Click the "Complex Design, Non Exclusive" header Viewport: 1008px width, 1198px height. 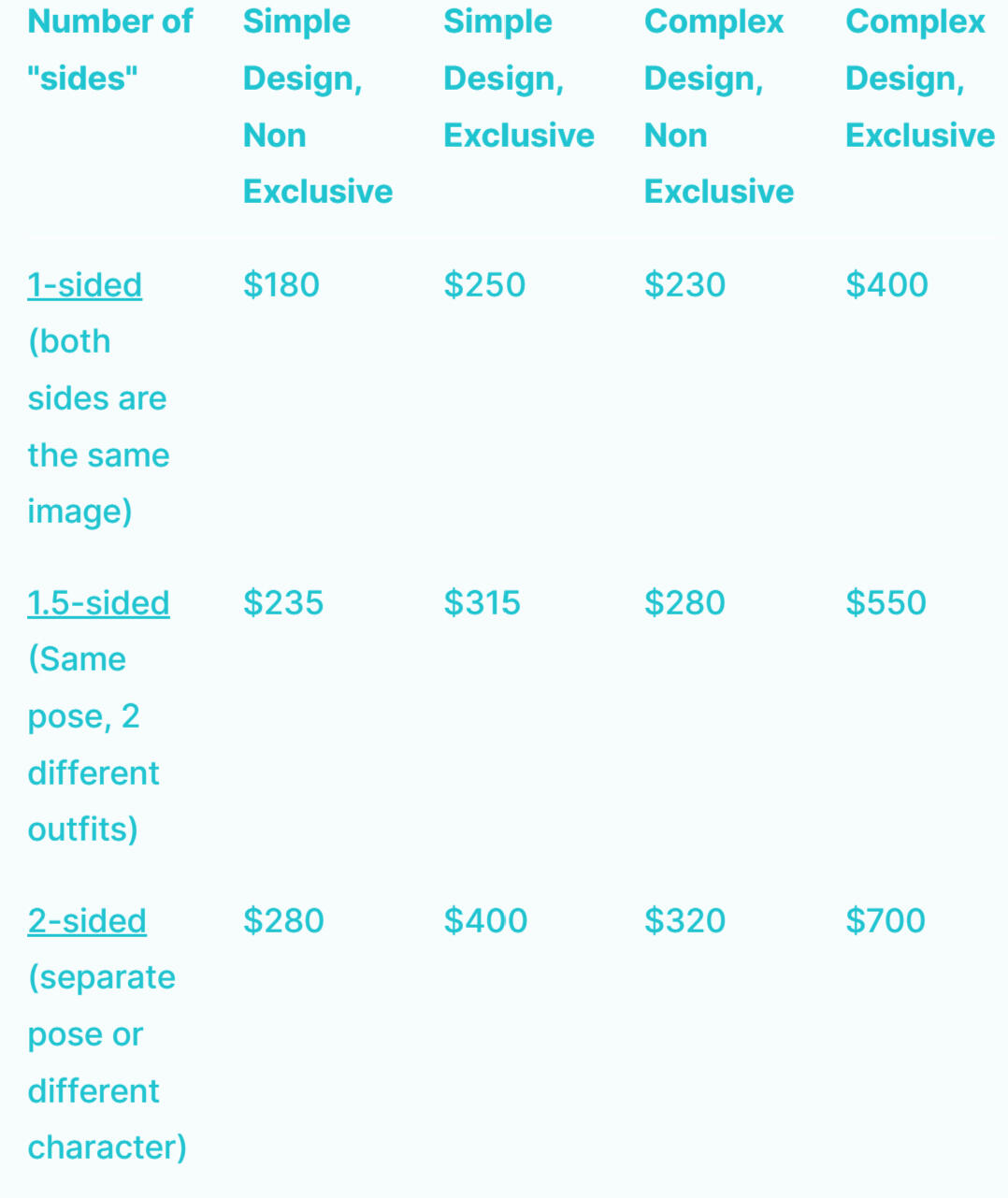click(x=718, y=107)
